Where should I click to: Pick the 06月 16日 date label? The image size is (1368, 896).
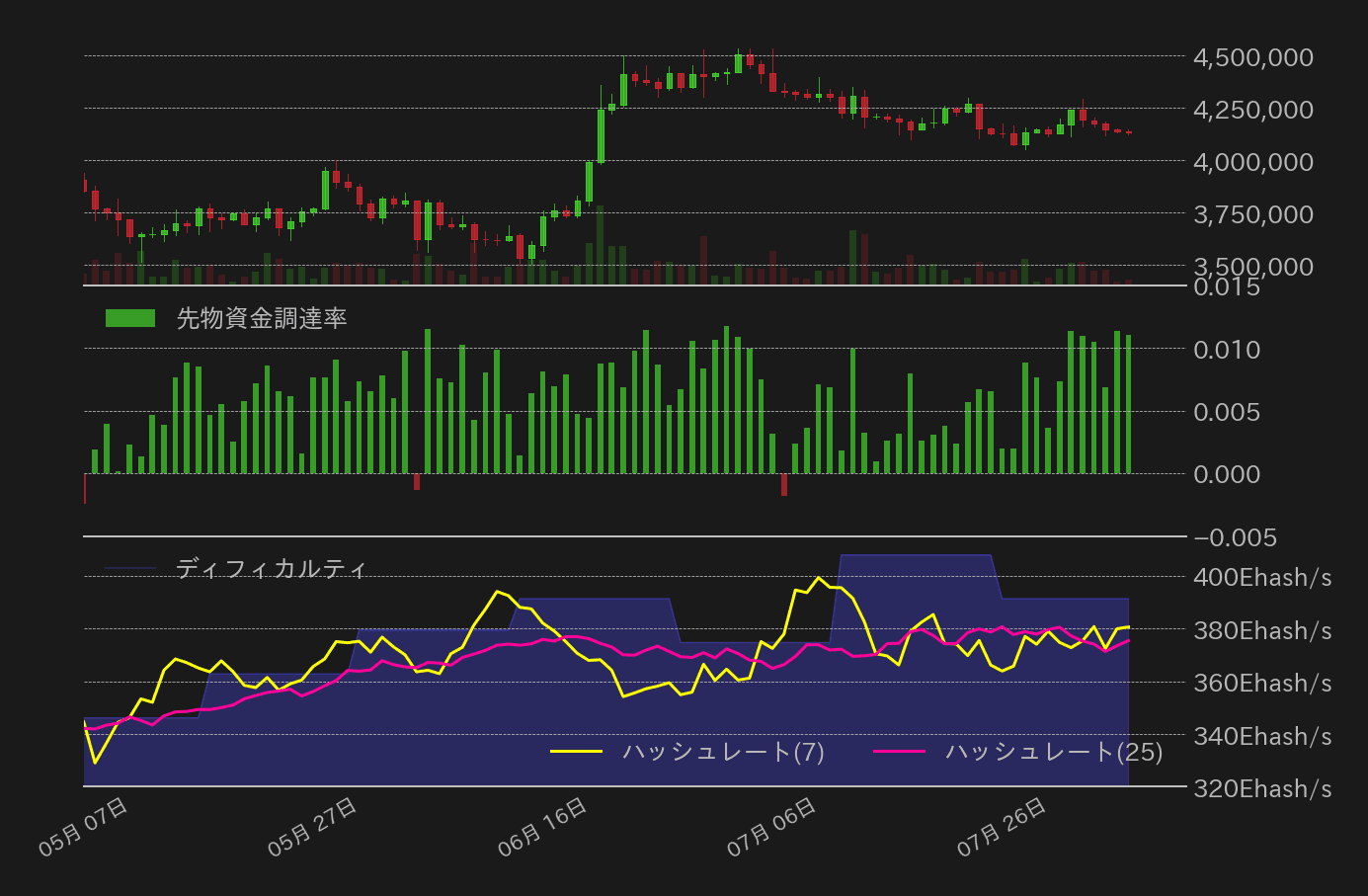[543, 827]
